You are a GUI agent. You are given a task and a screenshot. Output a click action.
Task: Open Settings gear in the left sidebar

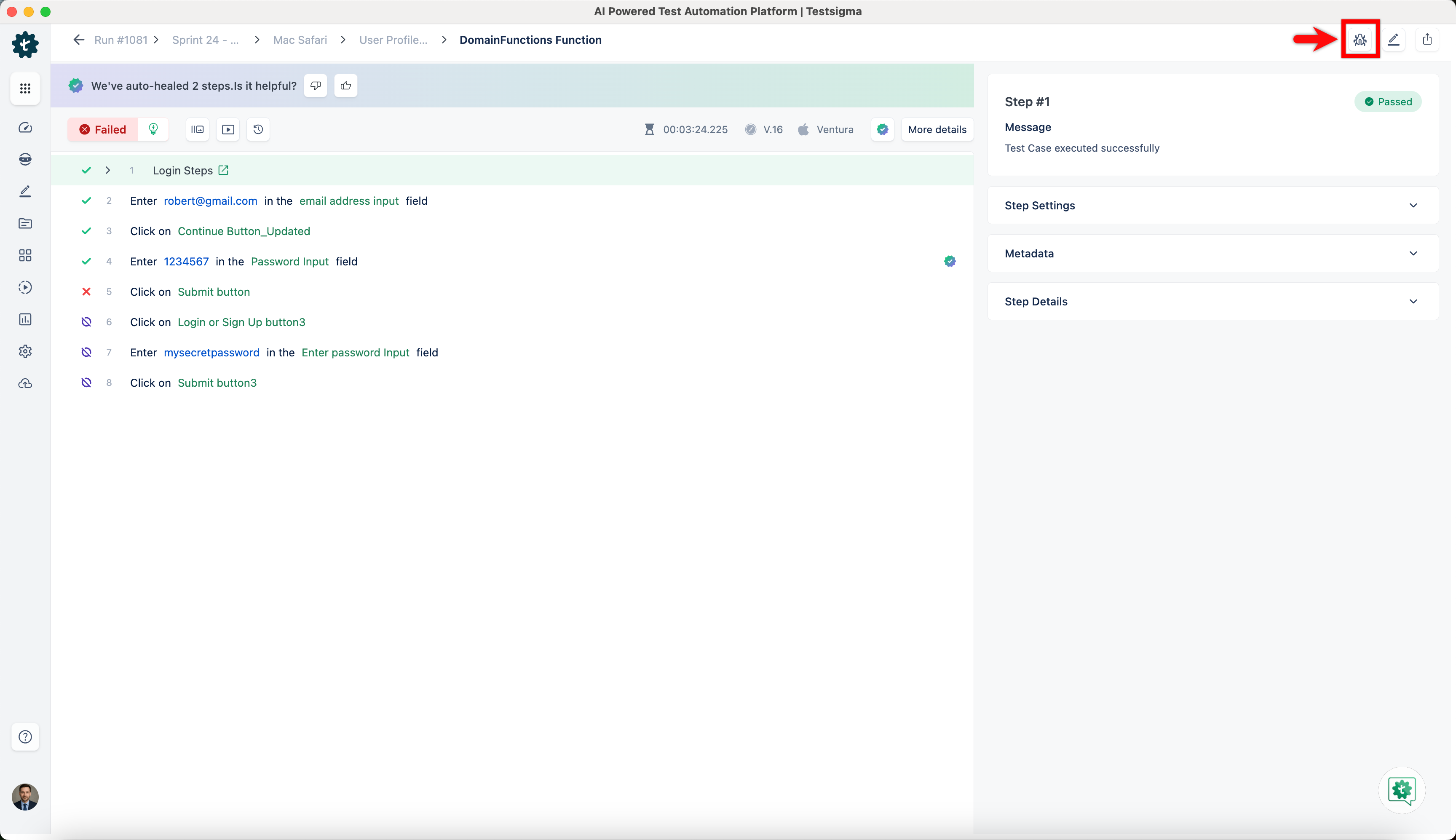25,351
